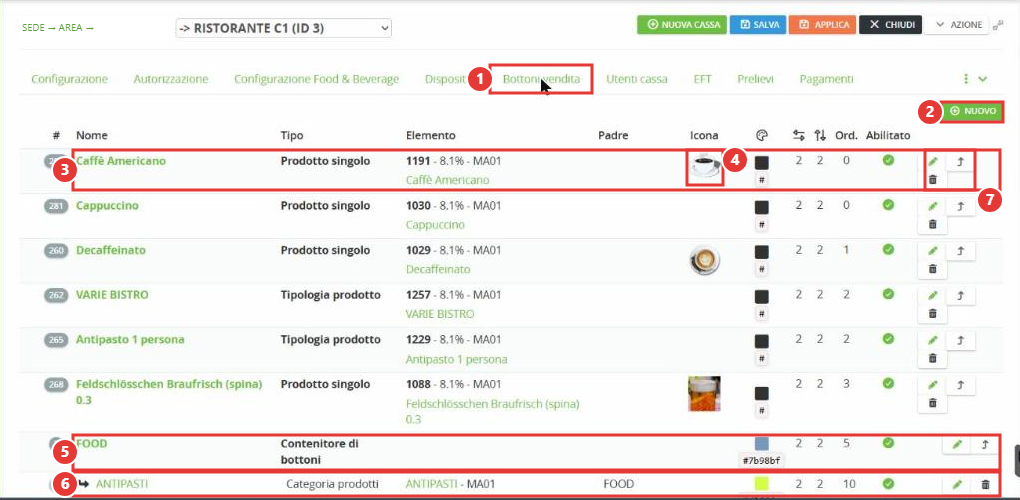
Task: Delete Cappuccino with the trash icon
Action: click(933, 224)
